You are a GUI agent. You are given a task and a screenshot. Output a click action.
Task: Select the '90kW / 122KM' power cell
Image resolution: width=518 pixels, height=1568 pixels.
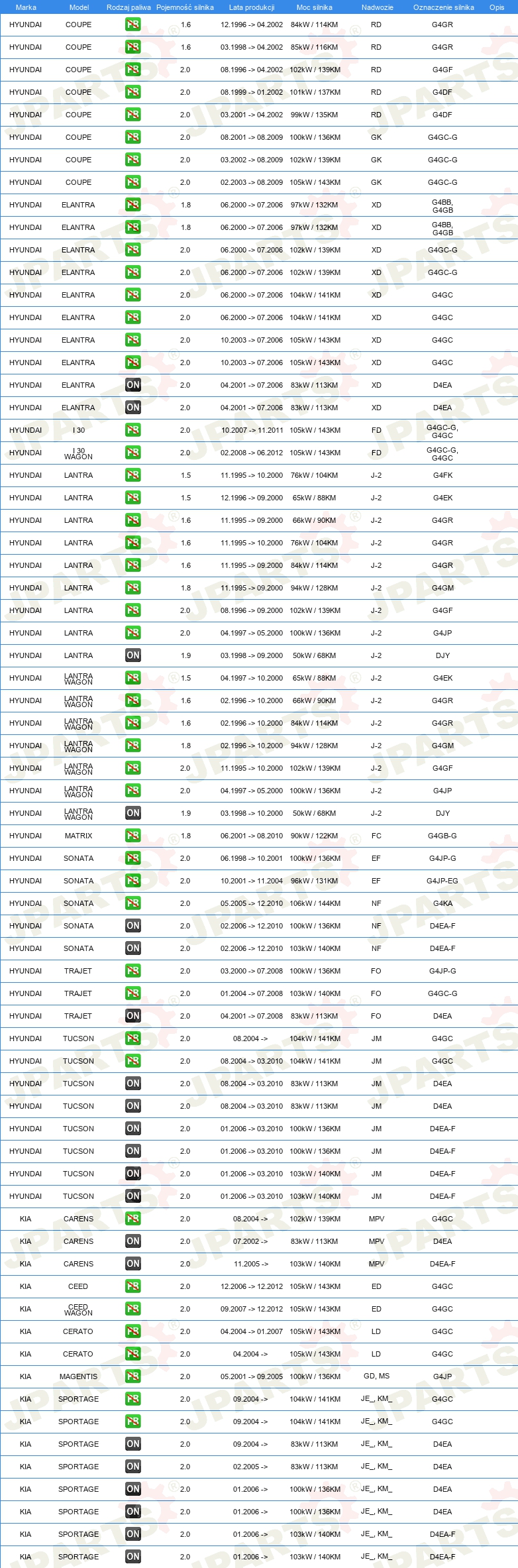pyautogui.click(x=314, y=836)
